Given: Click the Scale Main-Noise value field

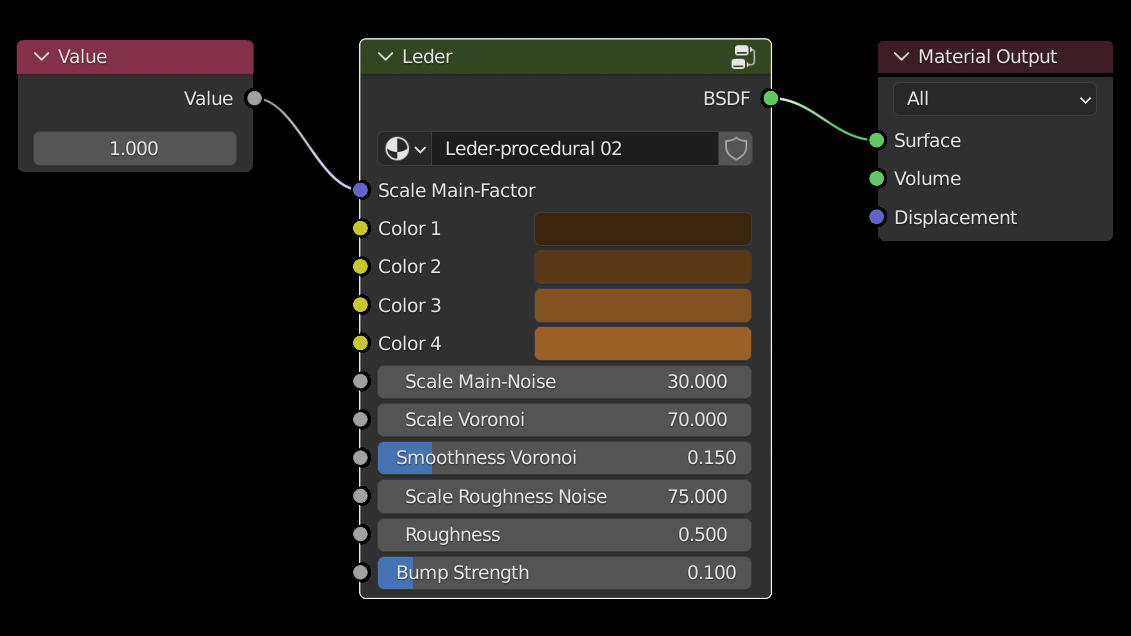Looking at the screenshot, I should tap(564, 382).
